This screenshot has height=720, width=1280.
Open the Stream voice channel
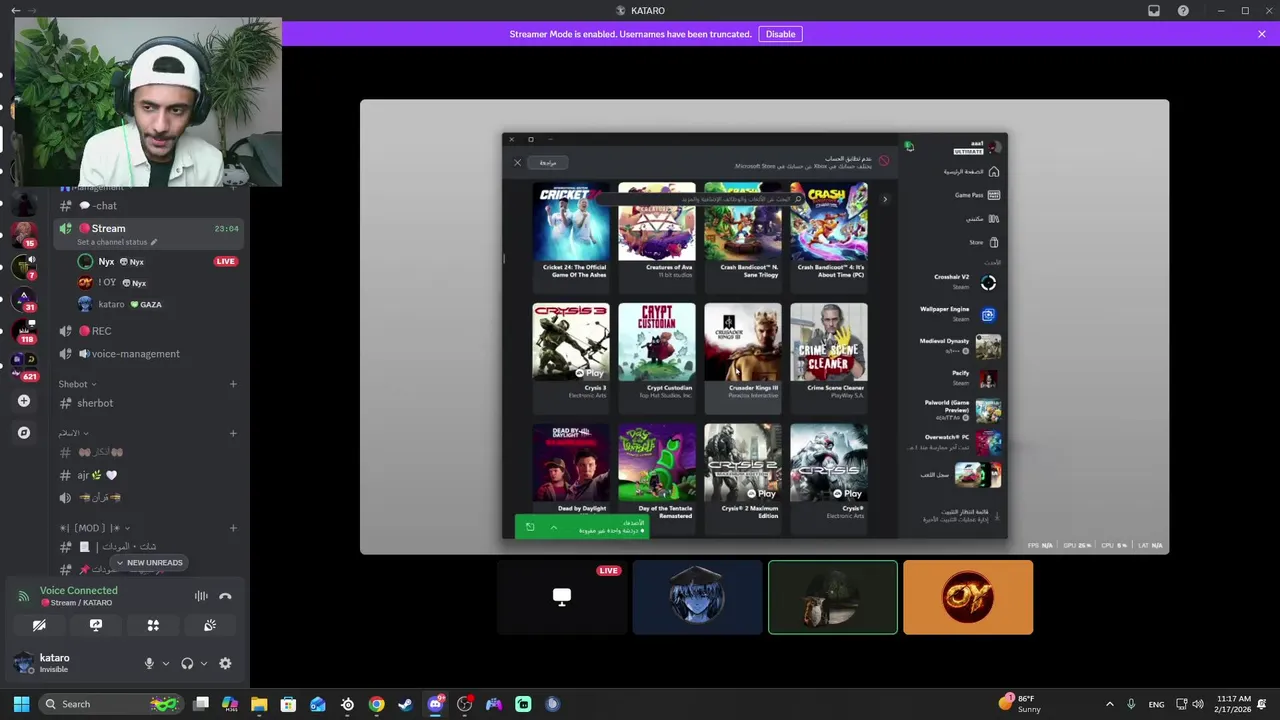(148, 234)
